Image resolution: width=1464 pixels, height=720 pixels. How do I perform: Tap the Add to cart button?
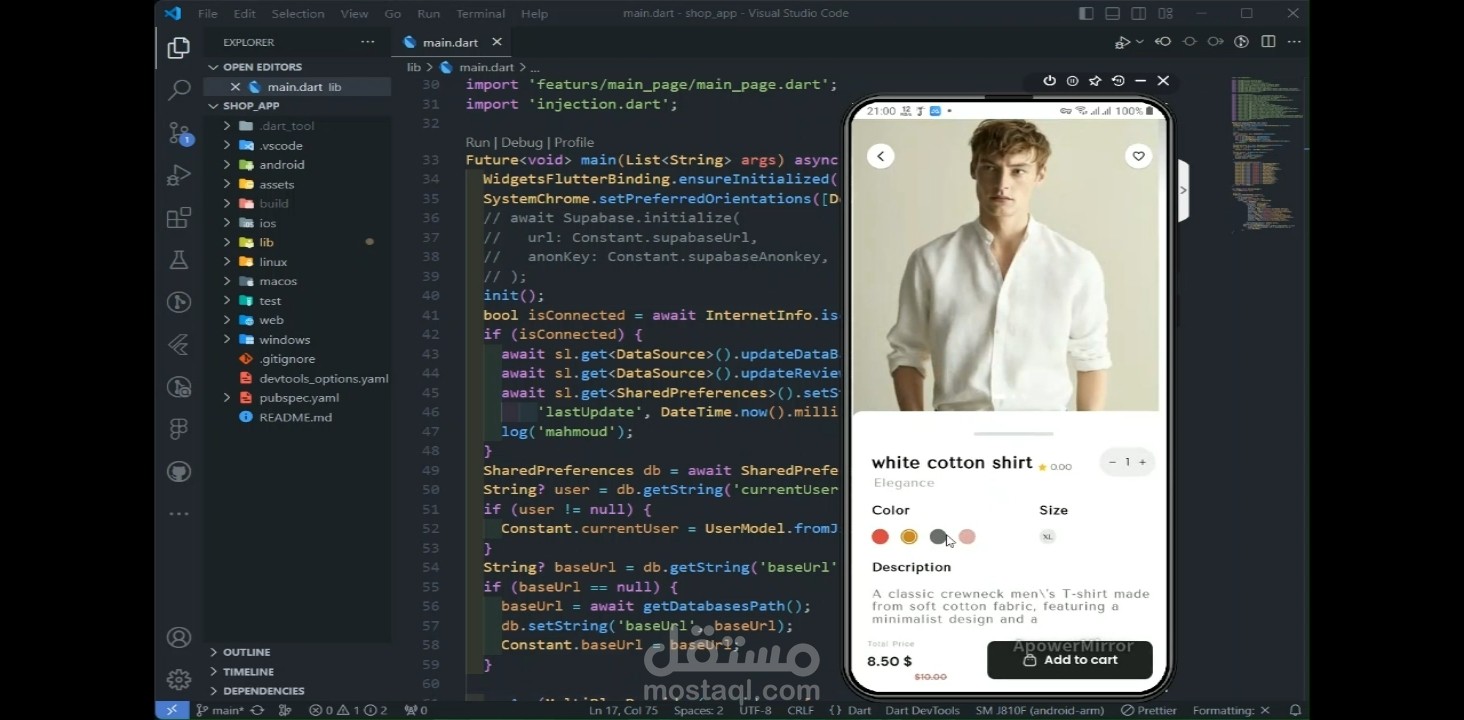tap(1069, 660)
